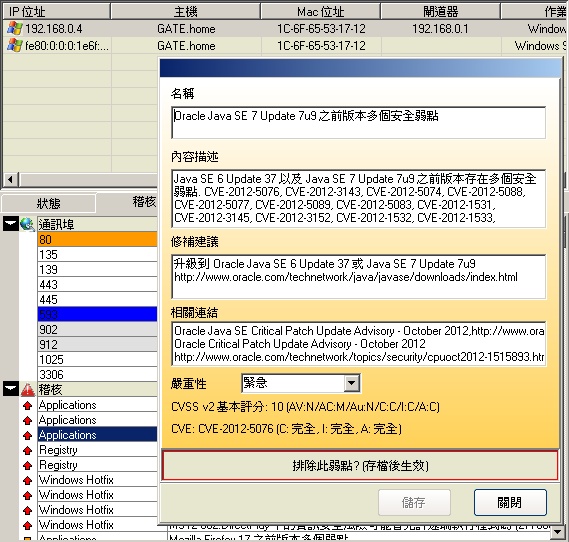
Task: Sort by the 主機 column header
Action: point(185,11)
